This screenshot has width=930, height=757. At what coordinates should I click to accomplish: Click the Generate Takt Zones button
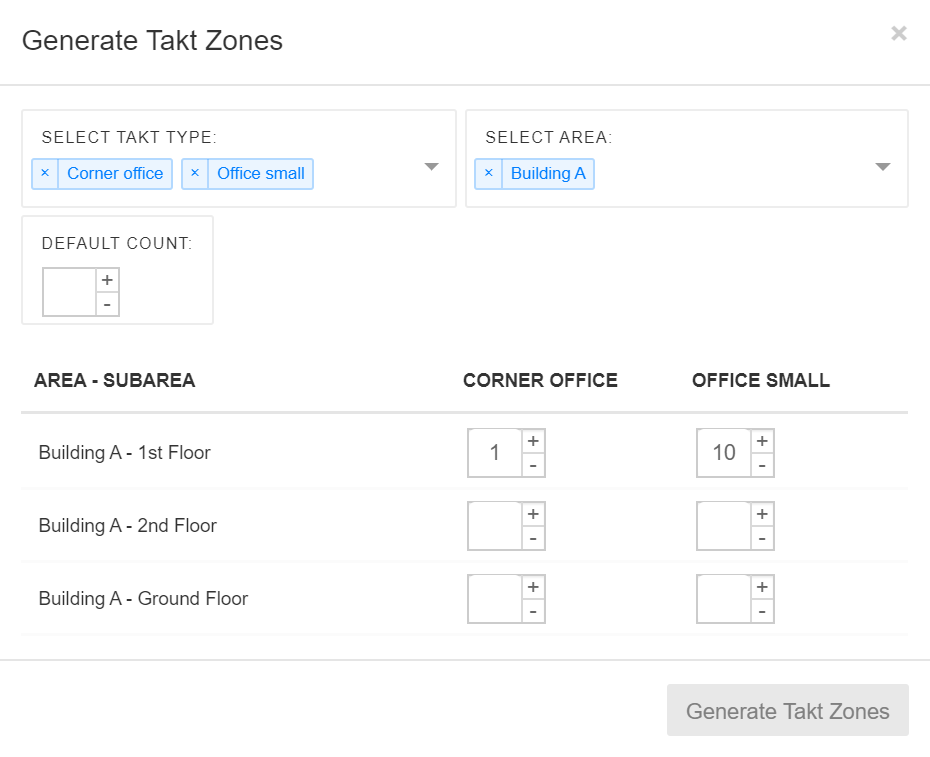point(787,710)
